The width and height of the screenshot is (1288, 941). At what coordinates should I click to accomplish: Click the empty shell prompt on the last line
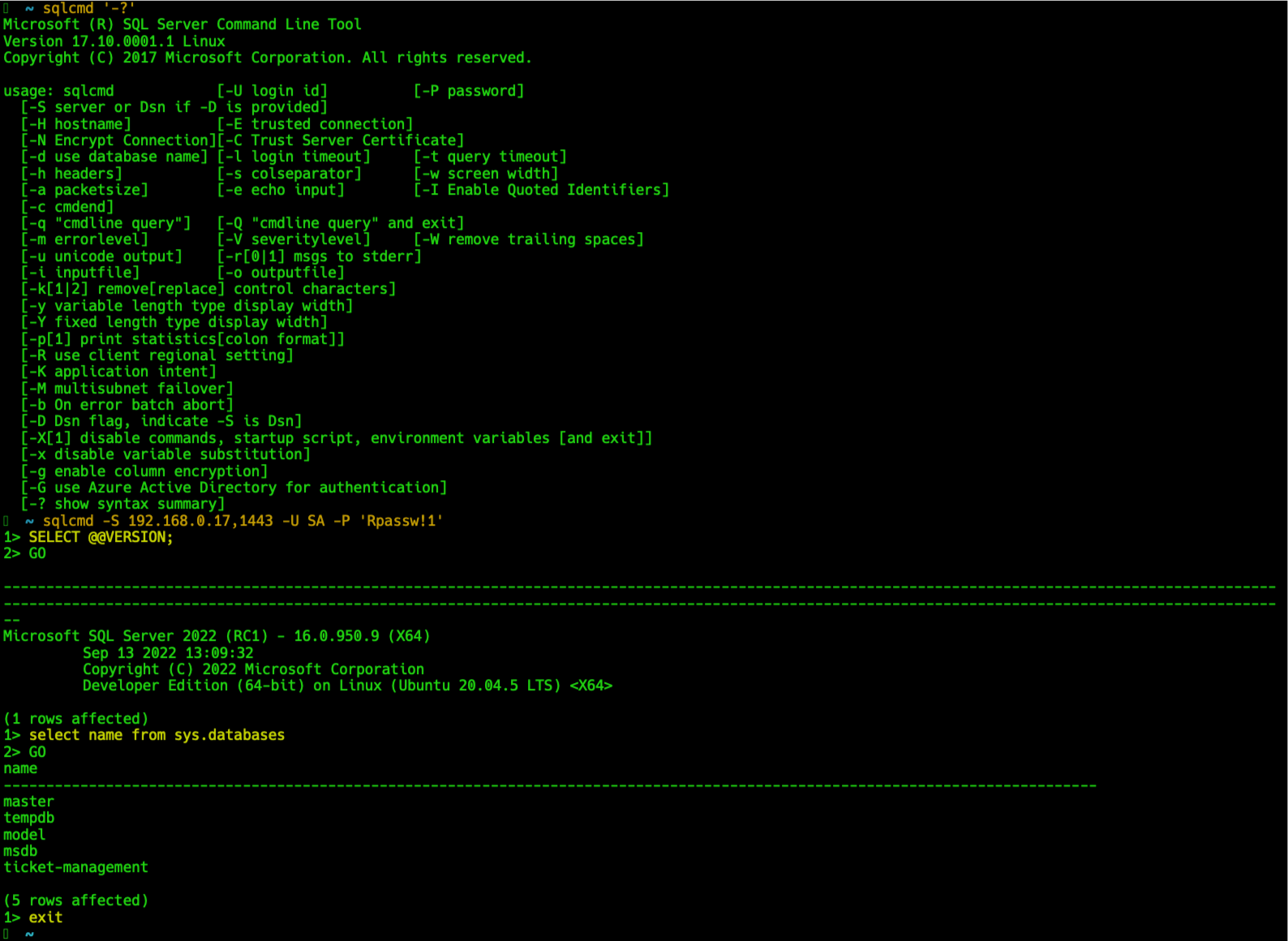[29, 934]
